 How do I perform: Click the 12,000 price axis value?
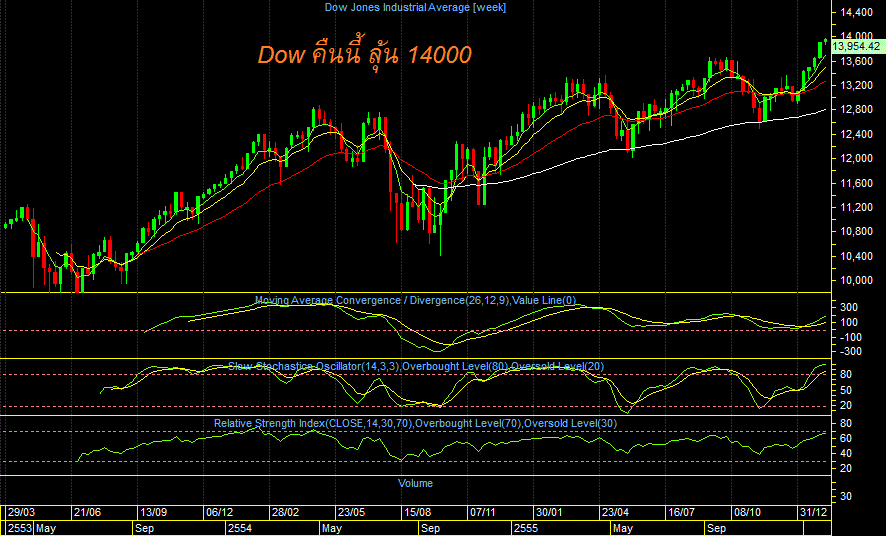[x=856, y=159]
